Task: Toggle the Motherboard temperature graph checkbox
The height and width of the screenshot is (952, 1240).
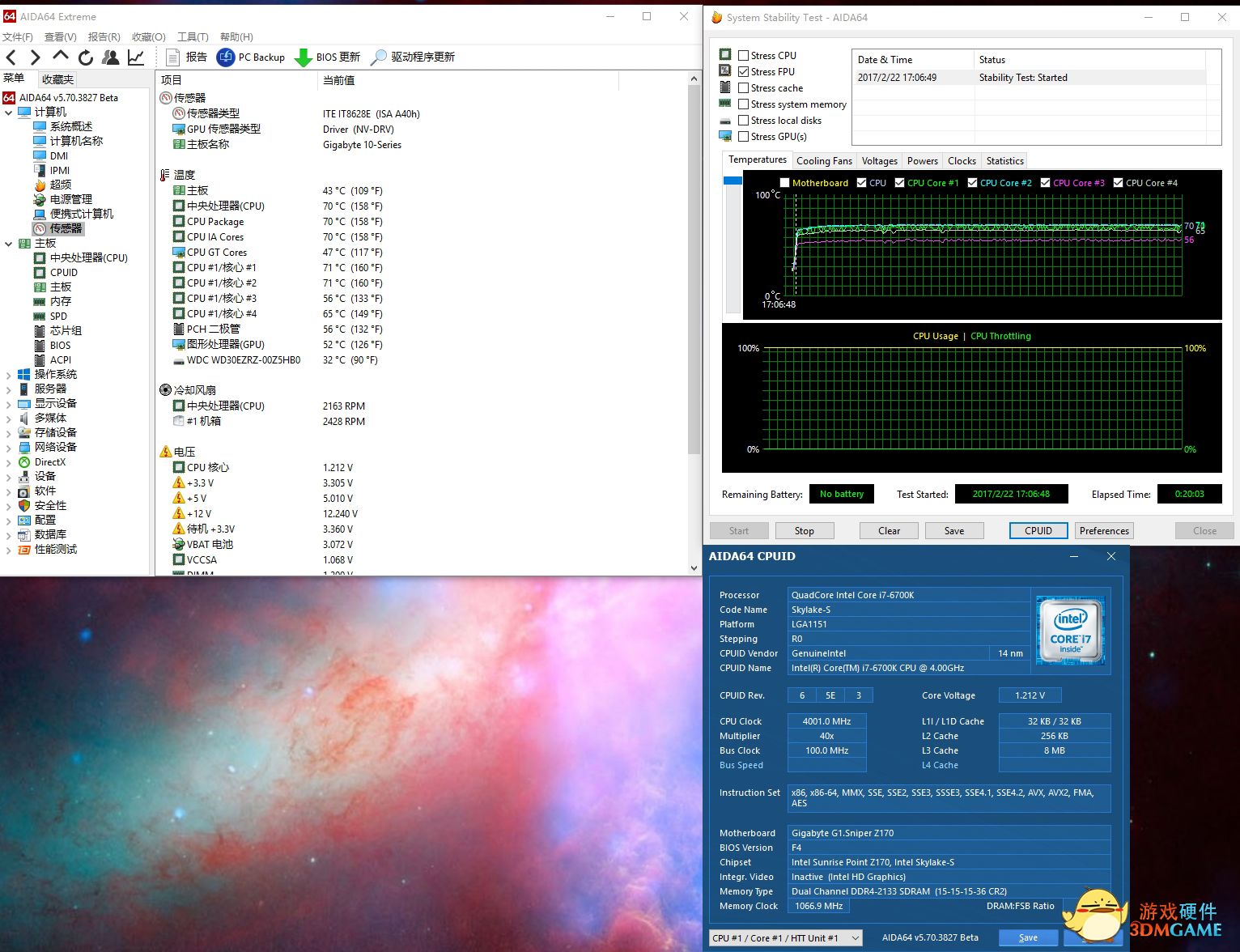Action: point(784,183)
